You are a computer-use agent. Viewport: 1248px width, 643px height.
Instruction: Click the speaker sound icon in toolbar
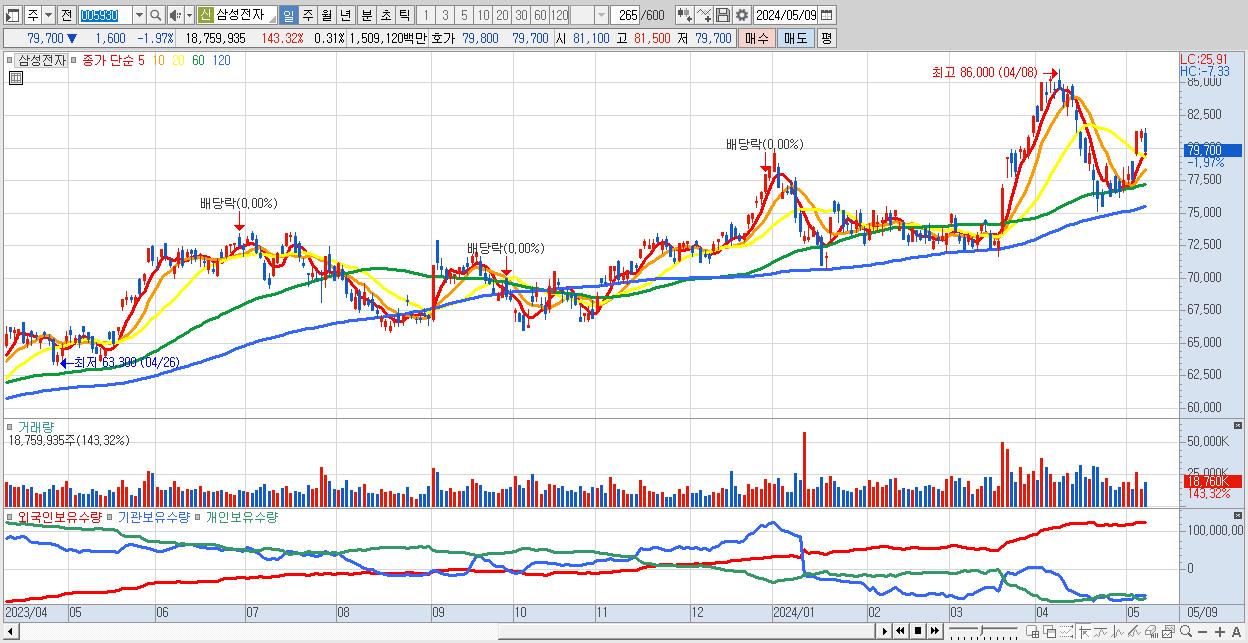tap(174, 15)
